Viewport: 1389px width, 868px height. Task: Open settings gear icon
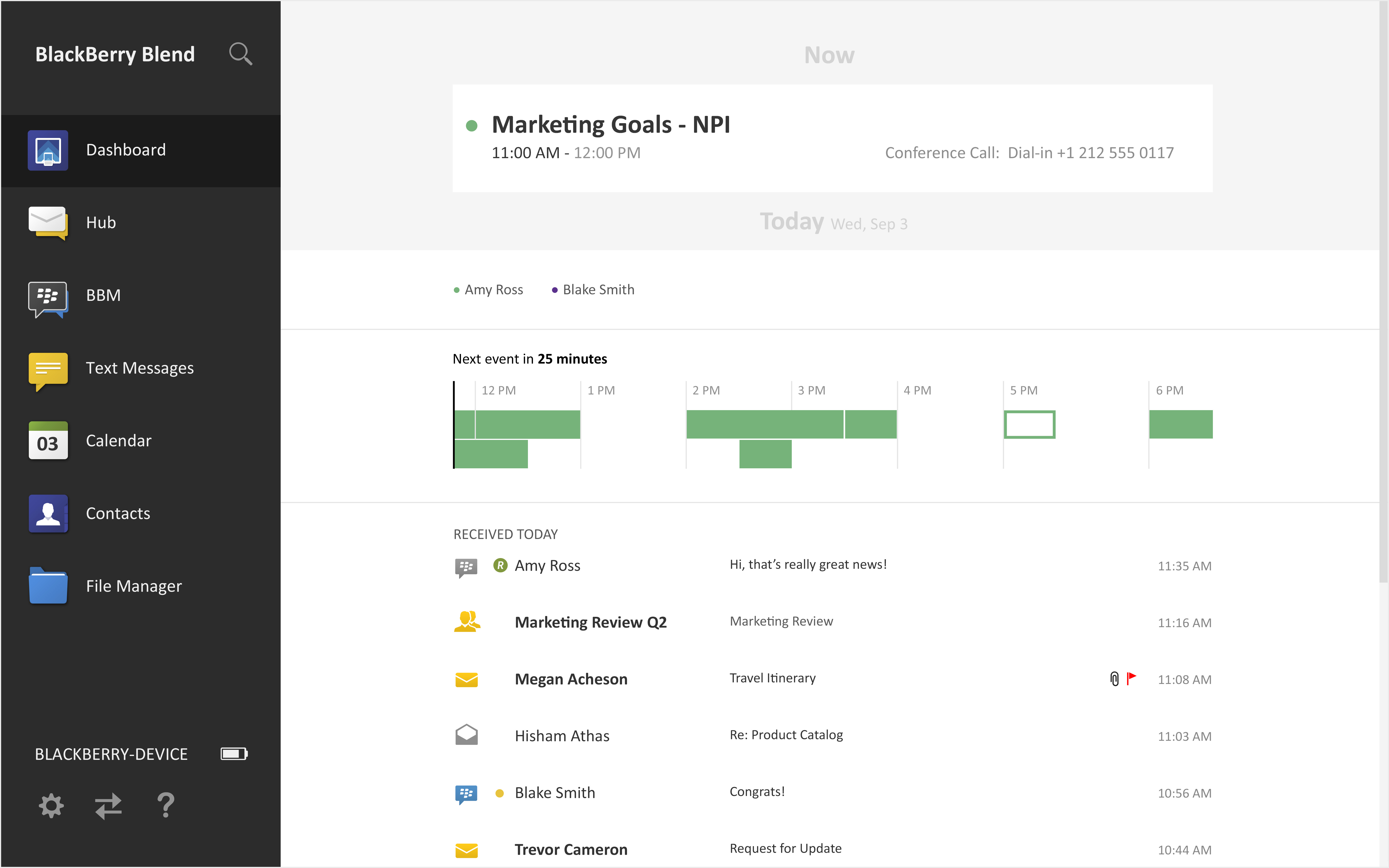[x=51, y=806]
